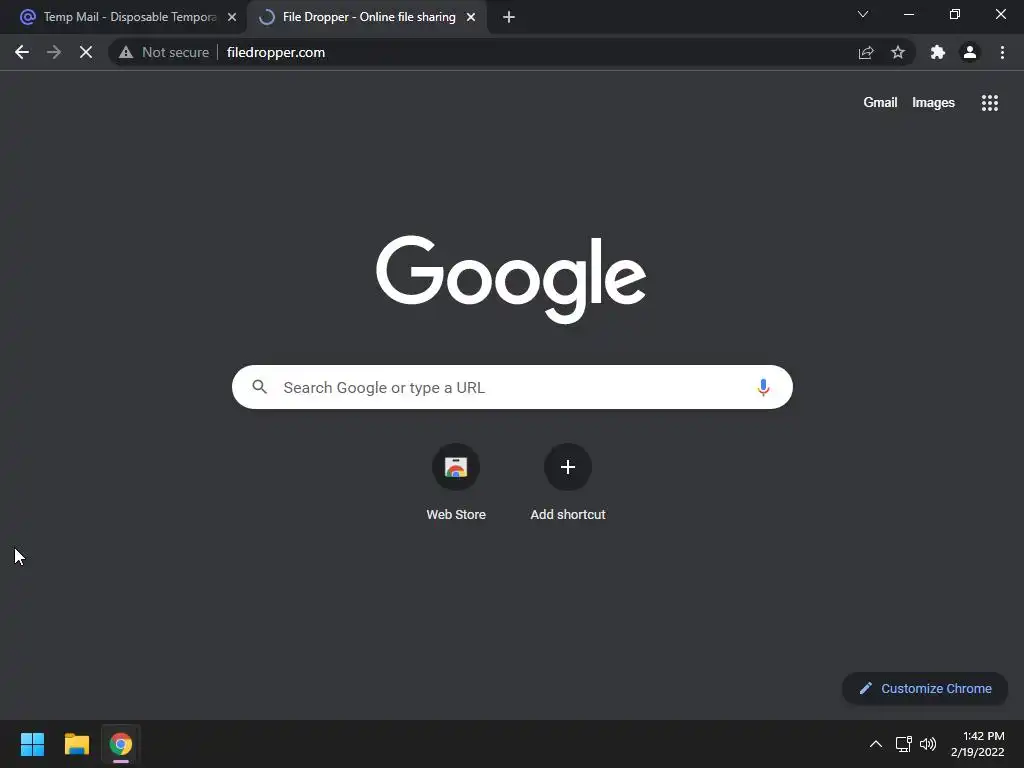Click the Google logo

511,279
